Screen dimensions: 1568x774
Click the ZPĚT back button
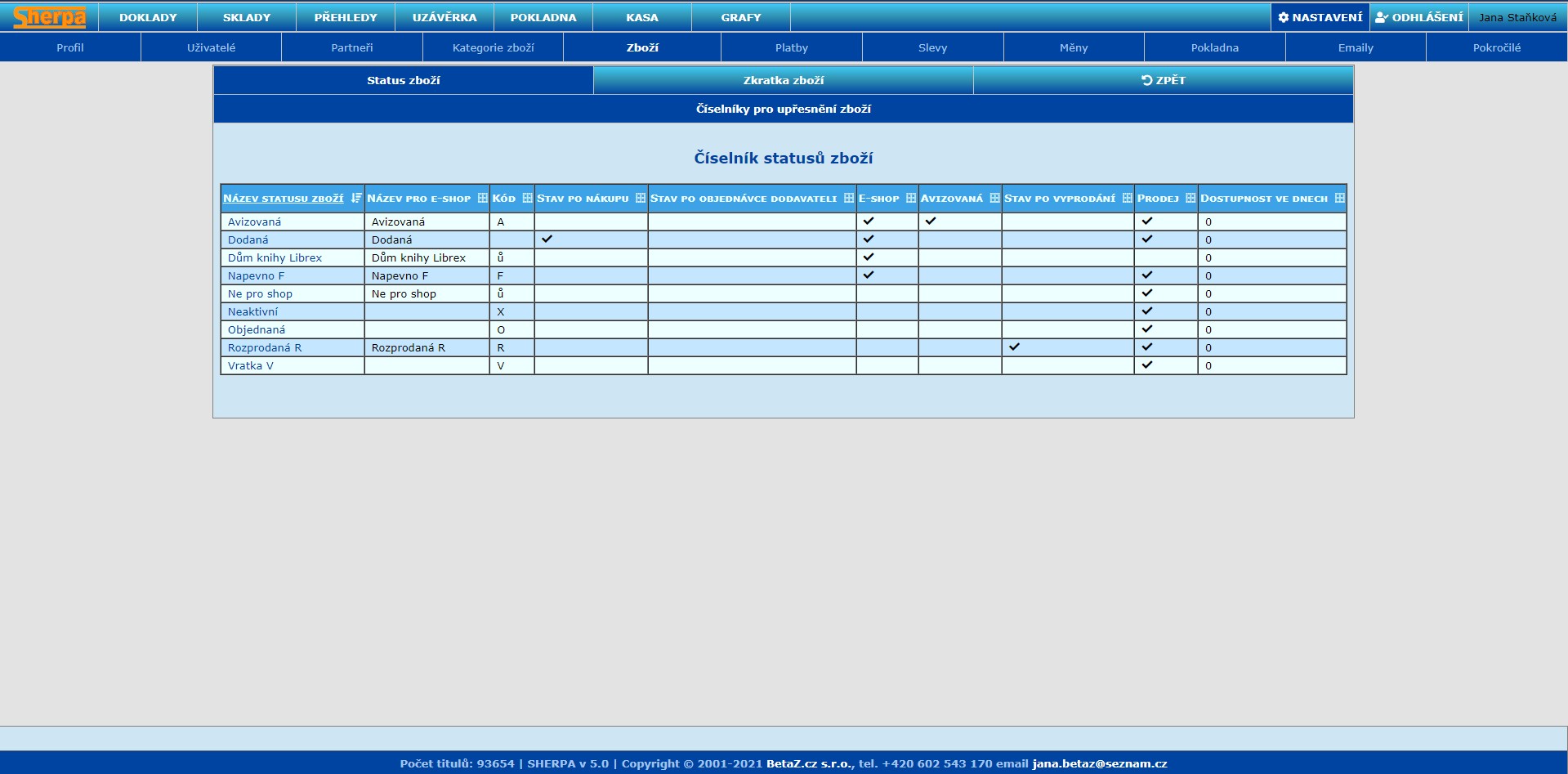point(1163,80)
